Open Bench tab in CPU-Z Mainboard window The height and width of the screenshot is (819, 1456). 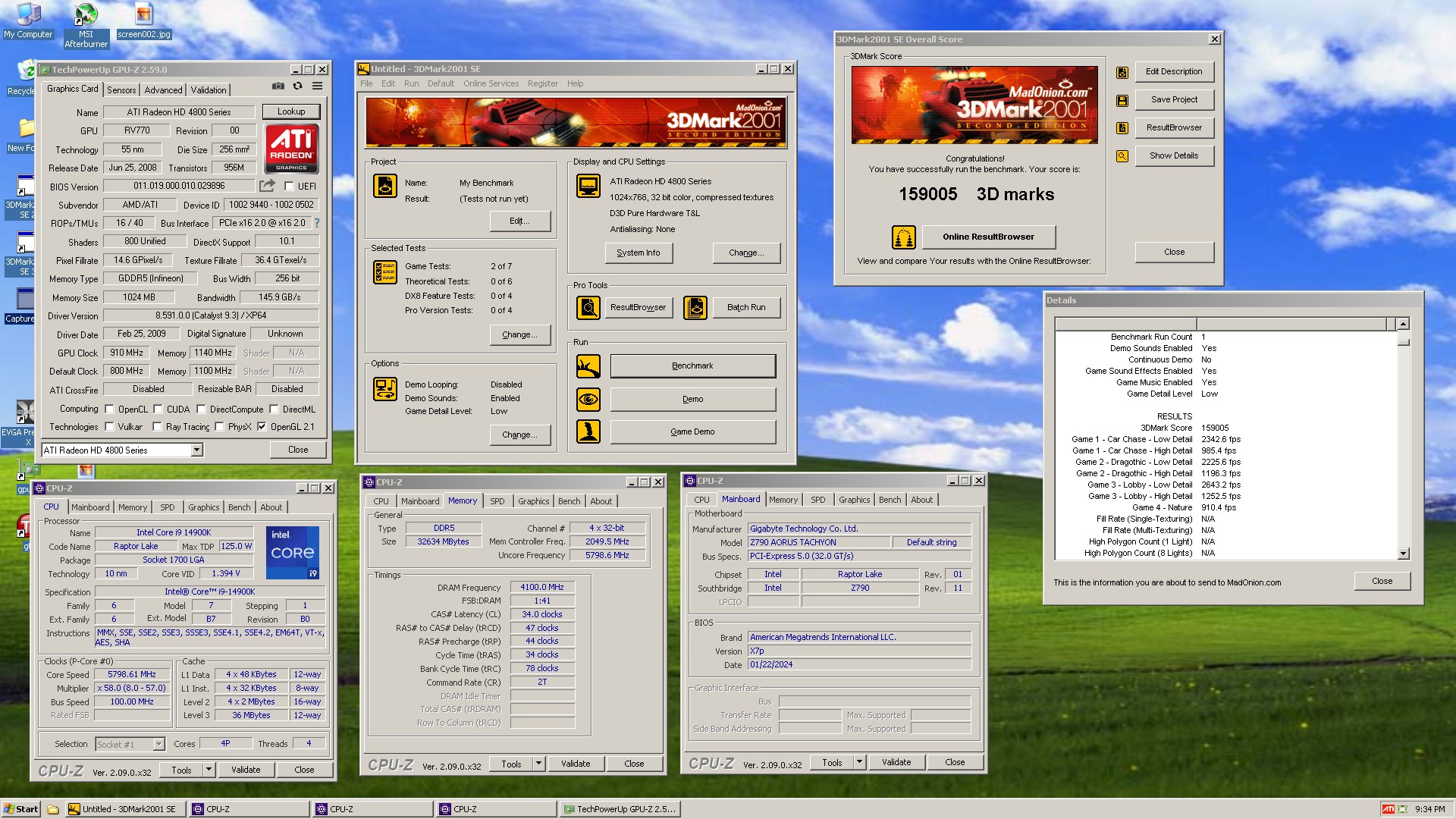pyautogui.click(x=890, y=500)
